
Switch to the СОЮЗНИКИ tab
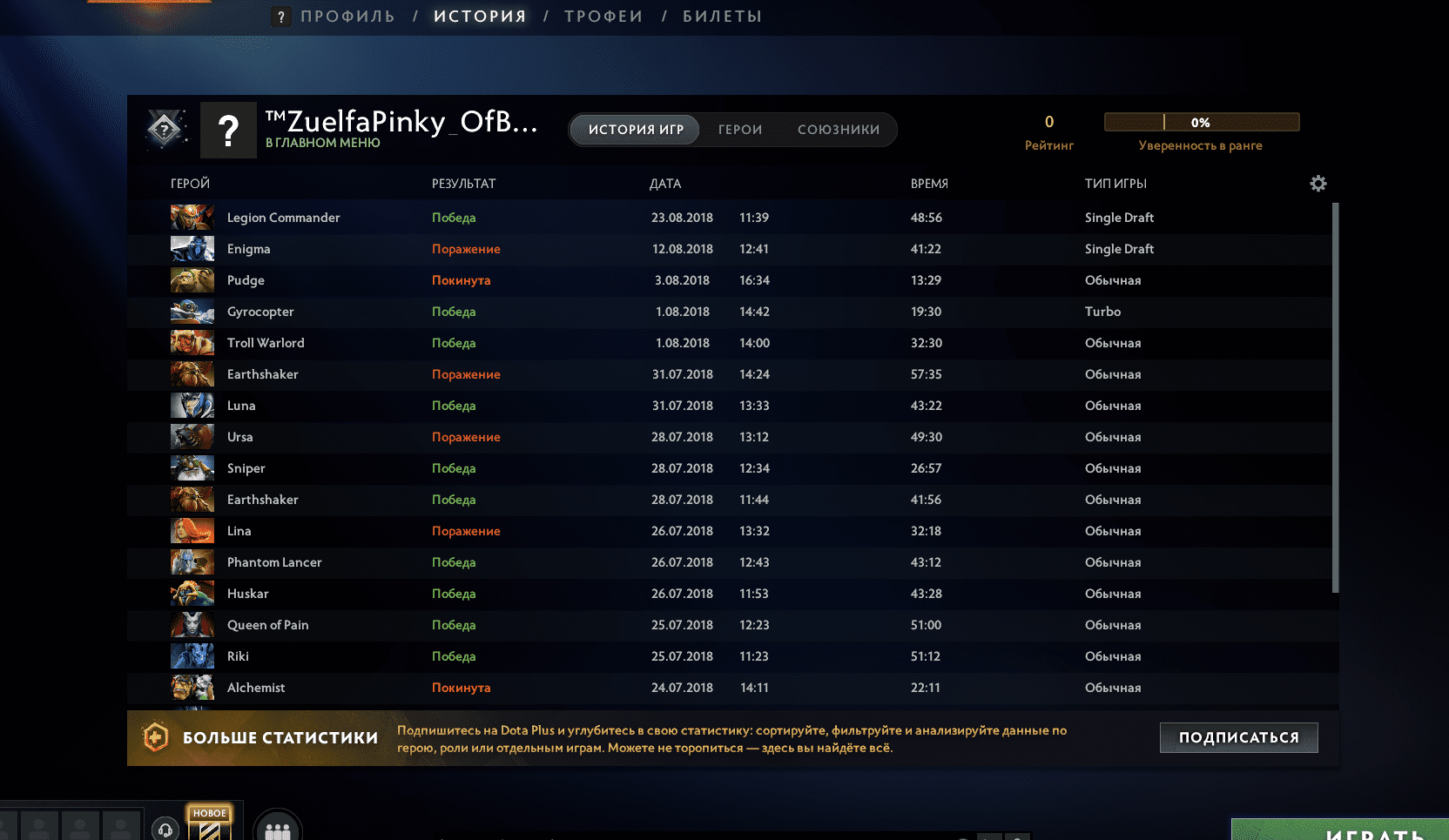point(839,130)
